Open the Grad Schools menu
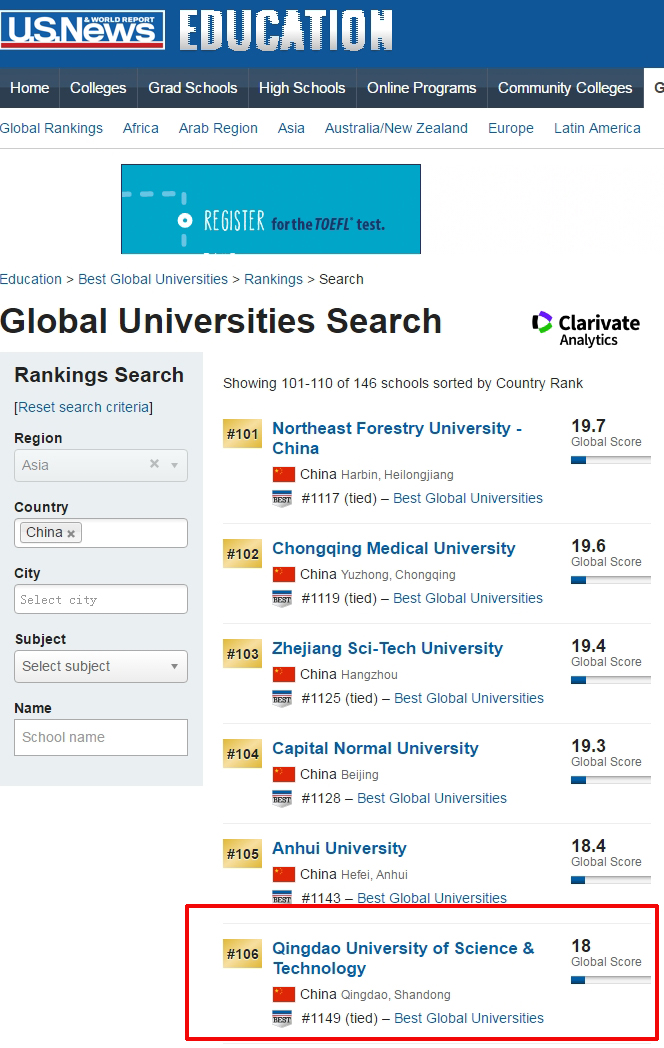Viewport: 664px width, 1048px height. (x=193, y=88)
